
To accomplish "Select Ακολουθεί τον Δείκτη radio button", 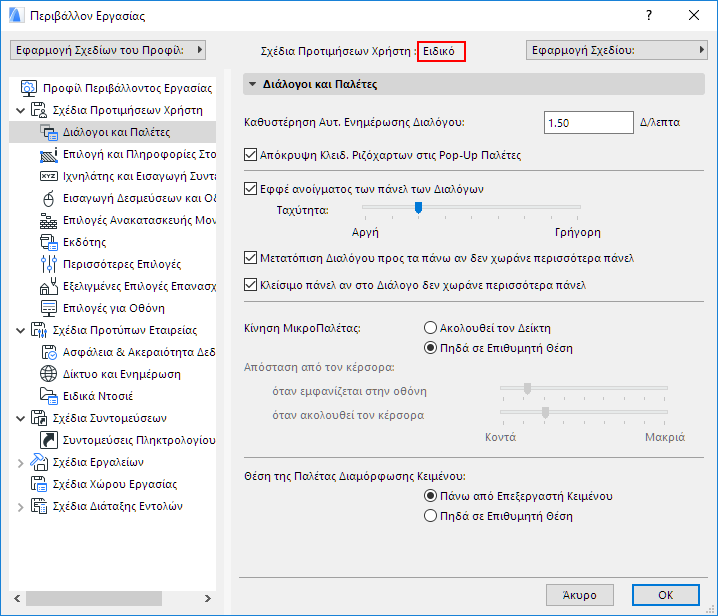I will click(430, 328).
